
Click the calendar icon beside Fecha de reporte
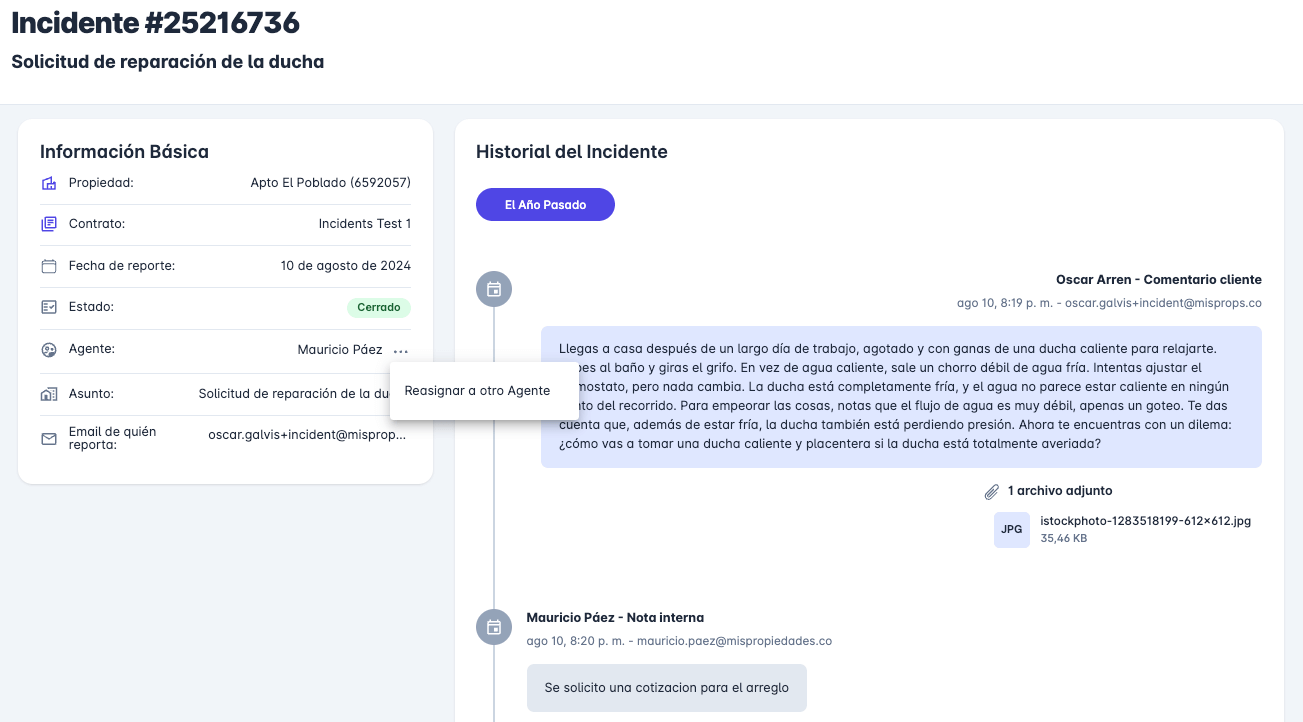click(49, 266)
